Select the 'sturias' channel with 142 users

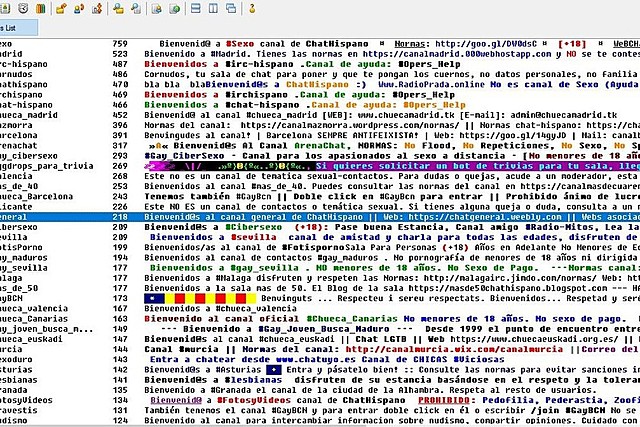coord(320,370)
